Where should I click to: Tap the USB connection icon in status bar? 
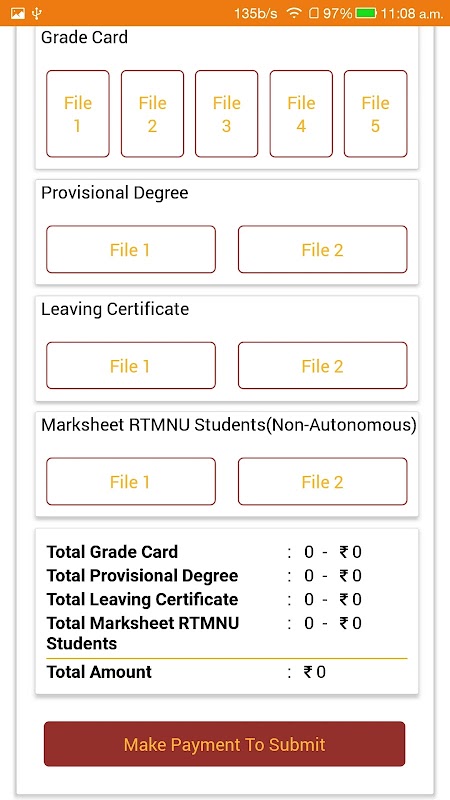pos(37,13)
